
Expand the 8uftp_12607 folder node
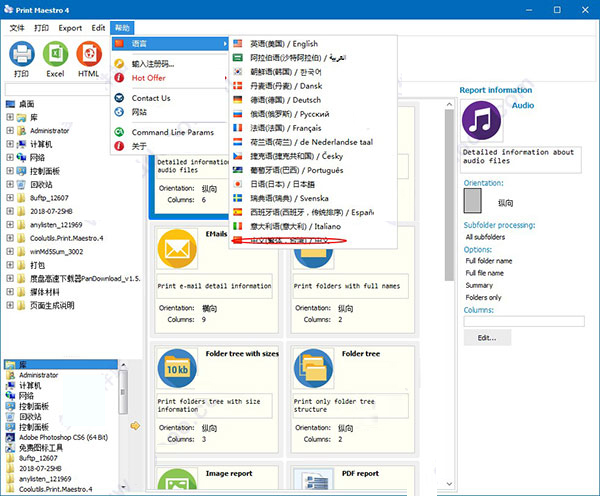[10, 198]
